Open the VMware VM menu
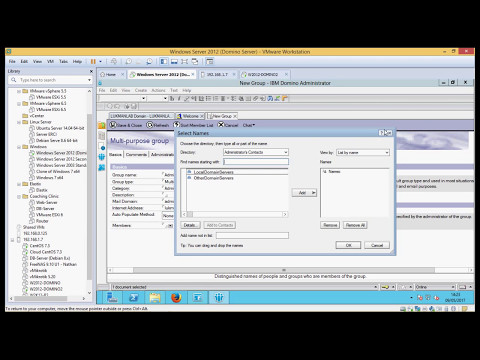Image resolution: width=480 pixels, height=360 pixels. pos(50,61)
